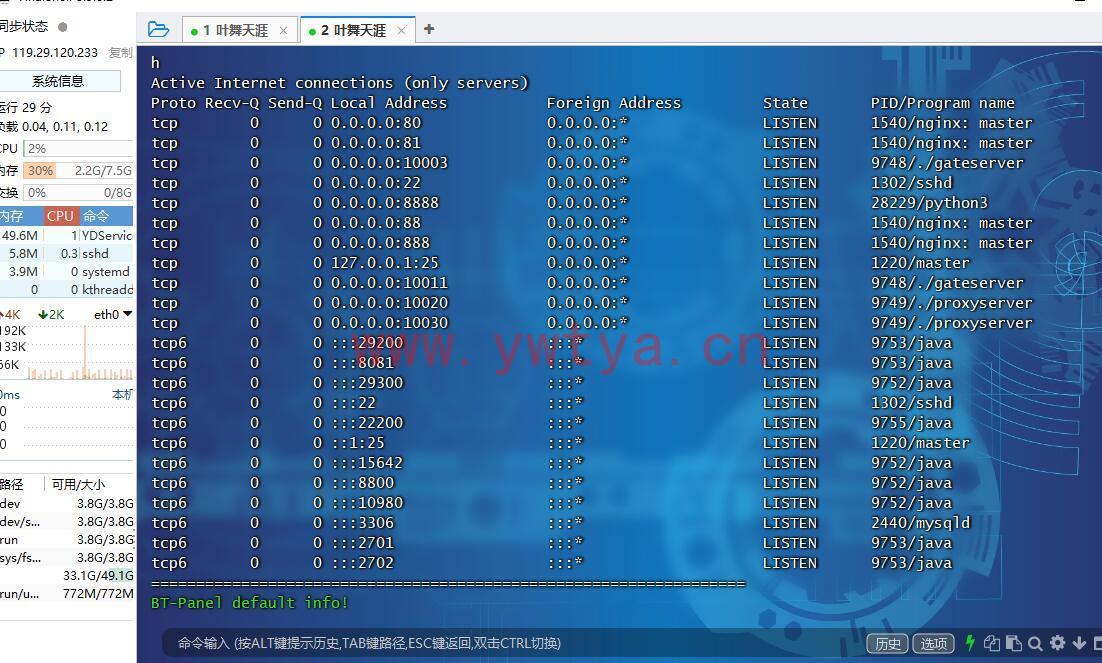Image resolution: width=1102 pixels, height=663 pixels.
Task: Select tab 2 叶舞天涯
Action: click(353, 31)
